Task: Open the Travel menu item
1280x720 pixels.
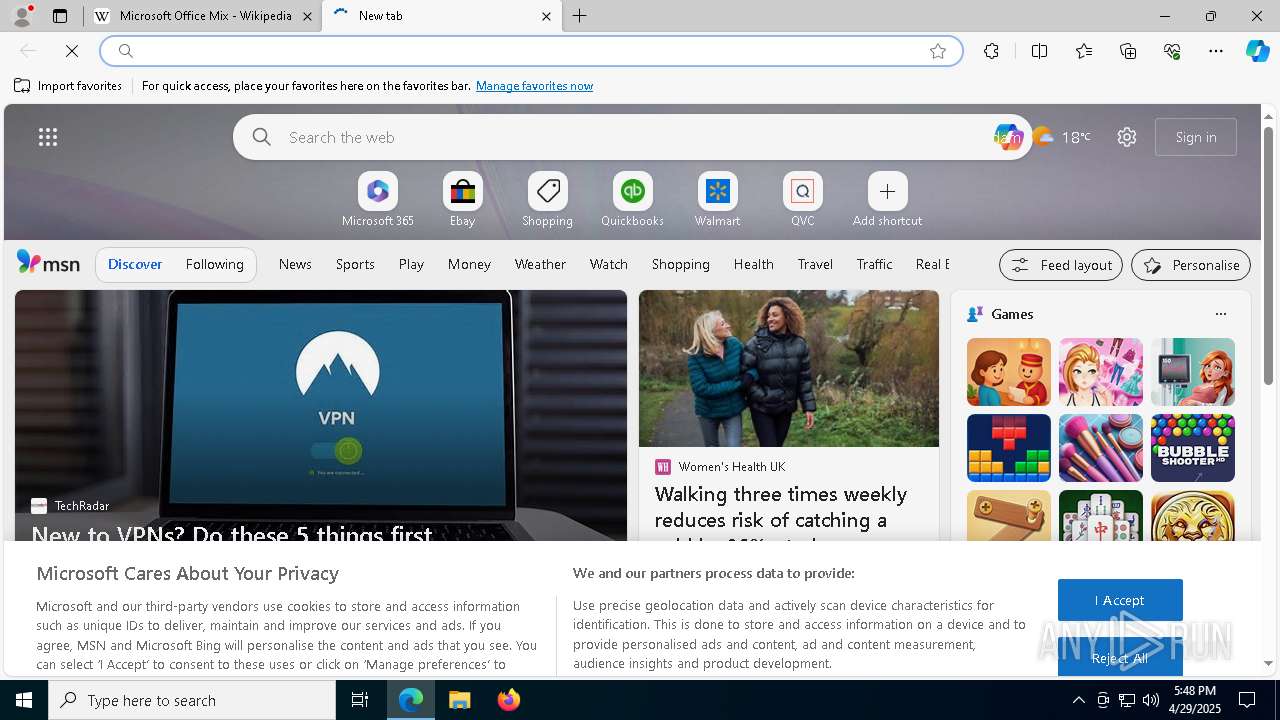Action: point(815,264)
